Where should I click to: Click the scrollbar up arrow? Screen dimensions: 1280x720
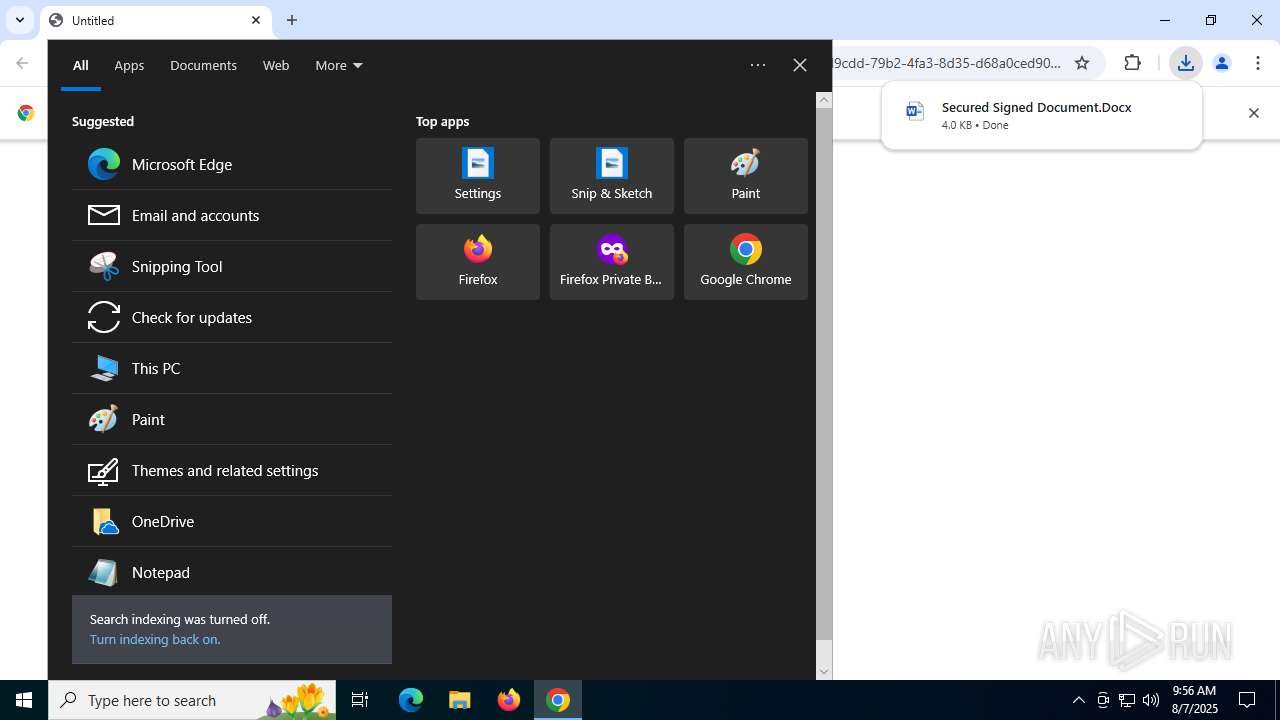[x=824, y=99]
